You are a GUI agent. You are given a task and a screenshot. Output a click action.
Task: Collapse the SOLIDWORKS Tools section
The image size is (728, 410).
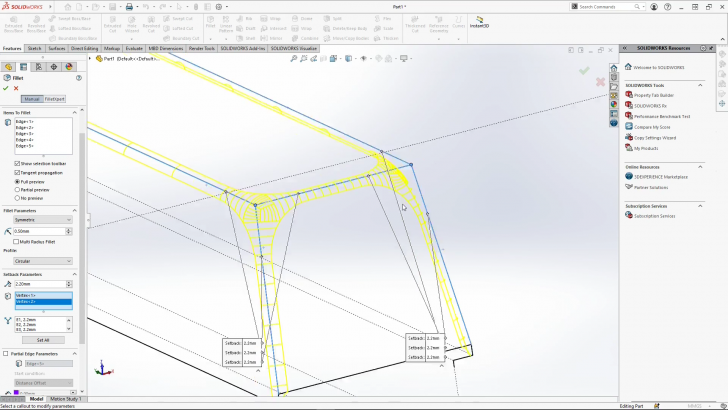[x=700, y=85]
